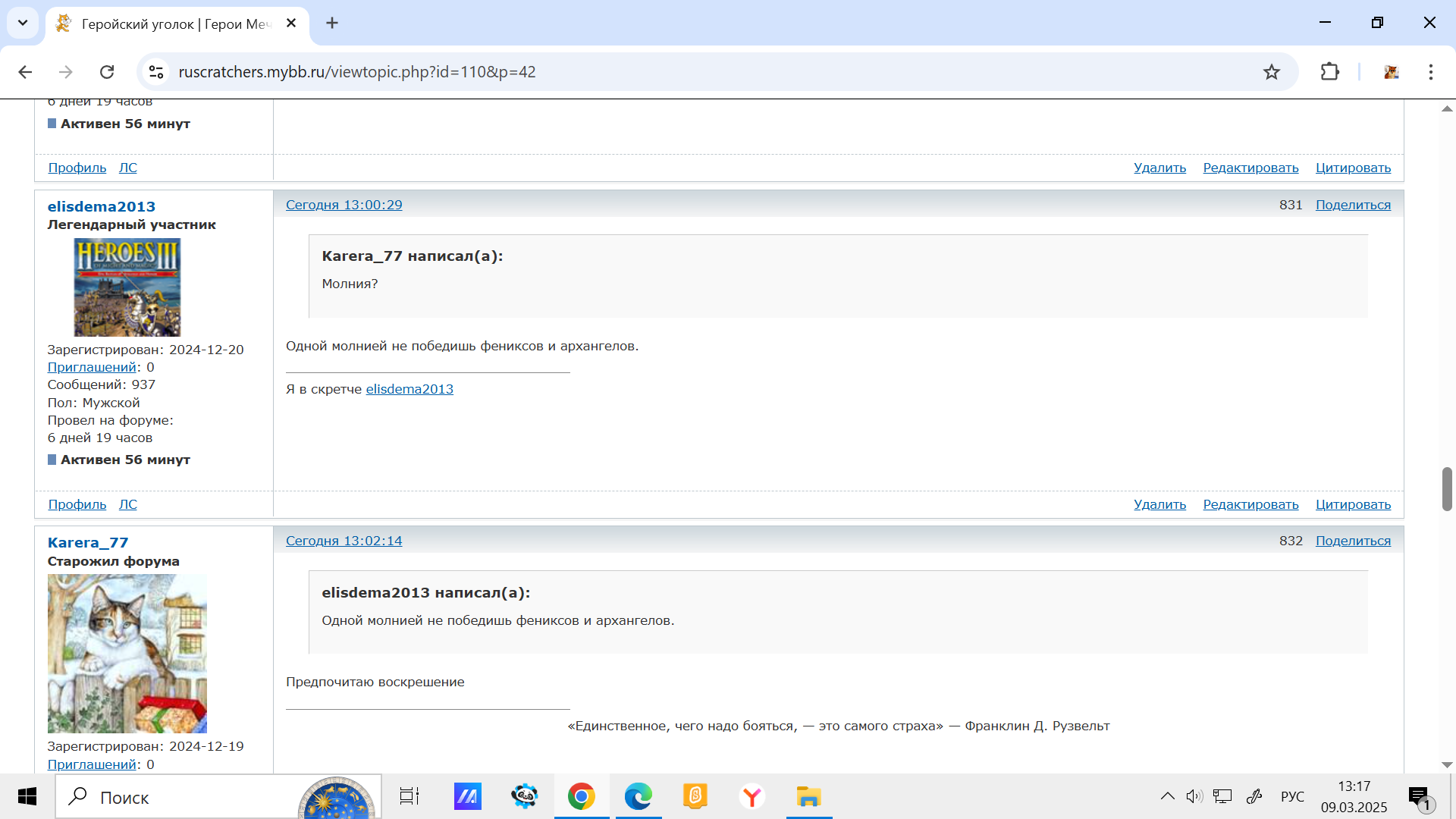This screenshot has height=819, width=1456.
Task: Reload the forum page
Action: [107, 72]
